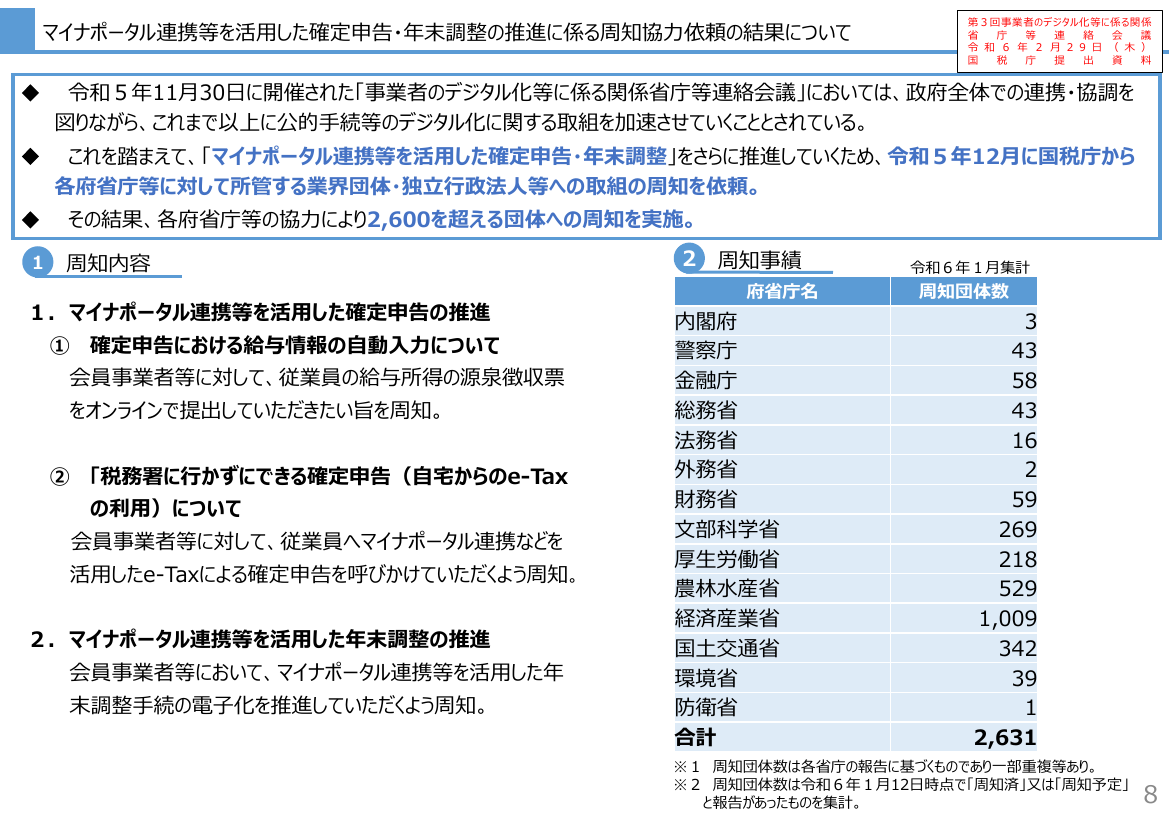Click the value 1 for 防衛省

1030,707
